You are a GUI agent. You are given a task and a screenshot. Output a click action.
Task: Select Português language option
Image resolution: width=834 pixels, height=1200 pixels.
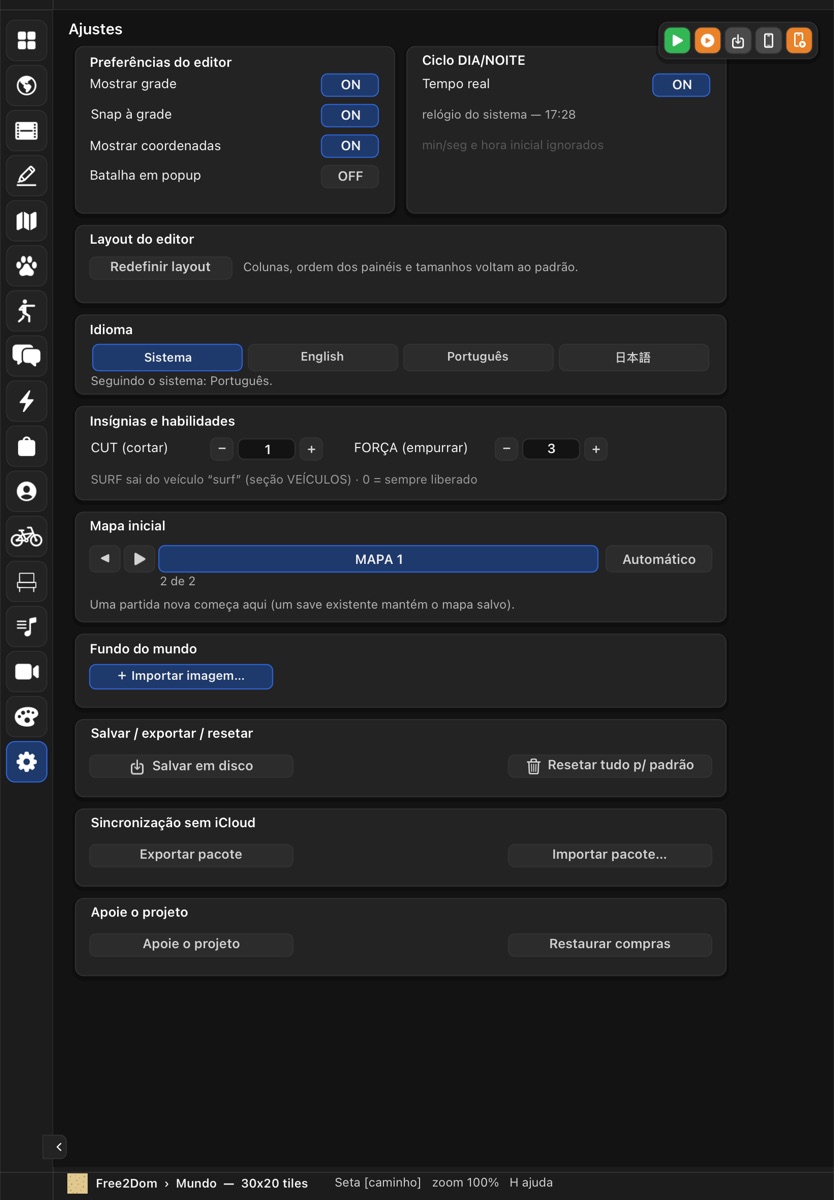point(478,357)
